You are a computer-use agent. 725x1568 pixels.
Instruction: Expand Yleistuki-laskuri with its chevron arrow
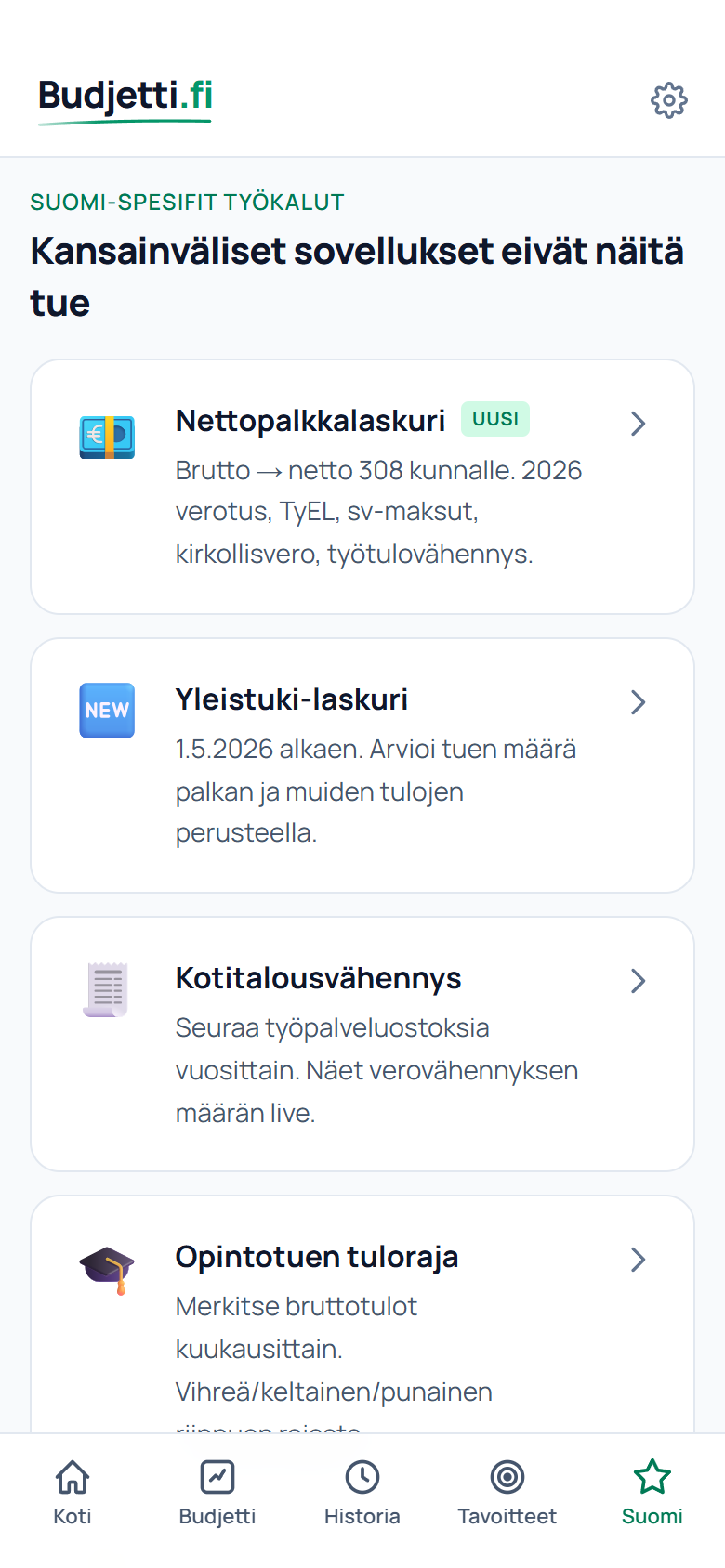tap(638, 702)
